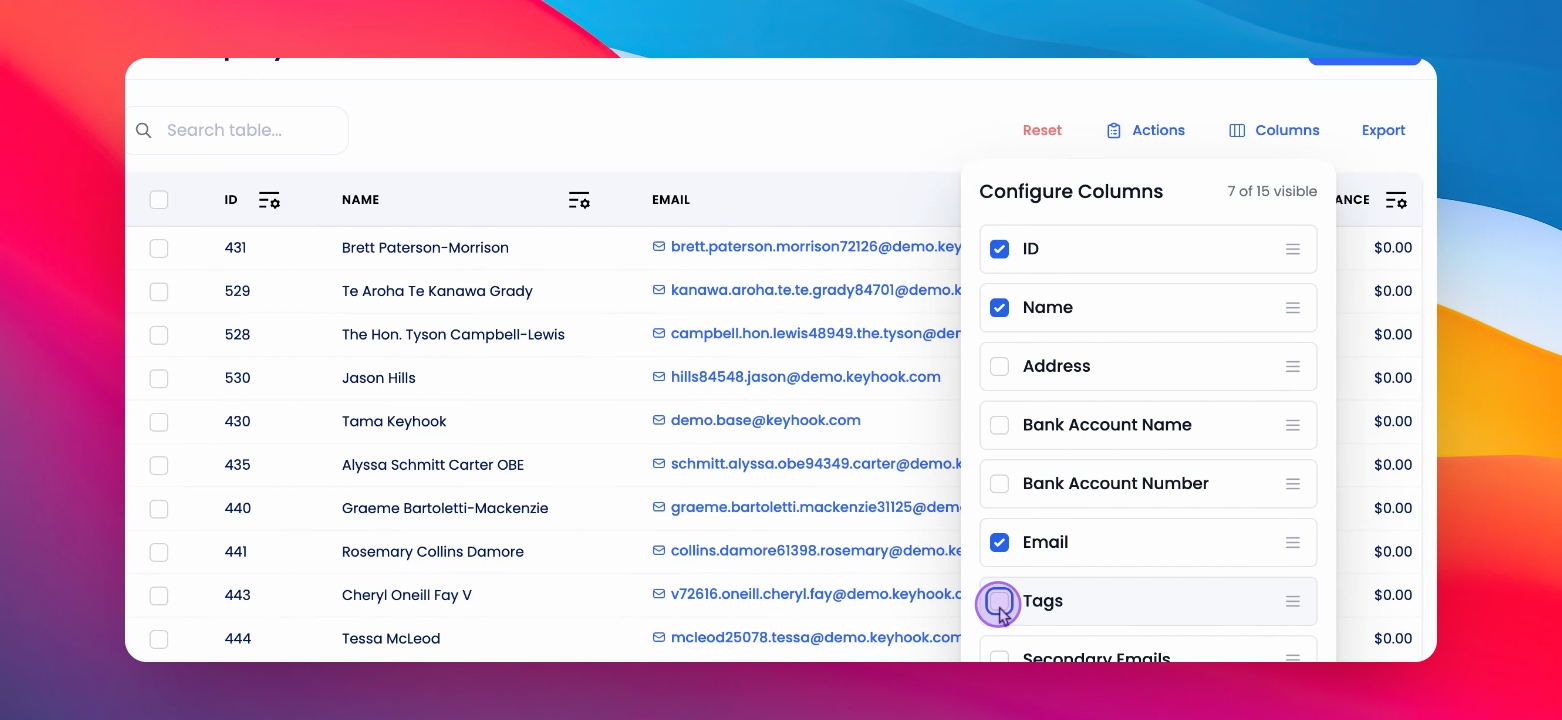The height and width of the screenshot is (720, 1562).
Task: Open email link hills84548.jason@demo.keyhook.com
Action: coord(806,377)
